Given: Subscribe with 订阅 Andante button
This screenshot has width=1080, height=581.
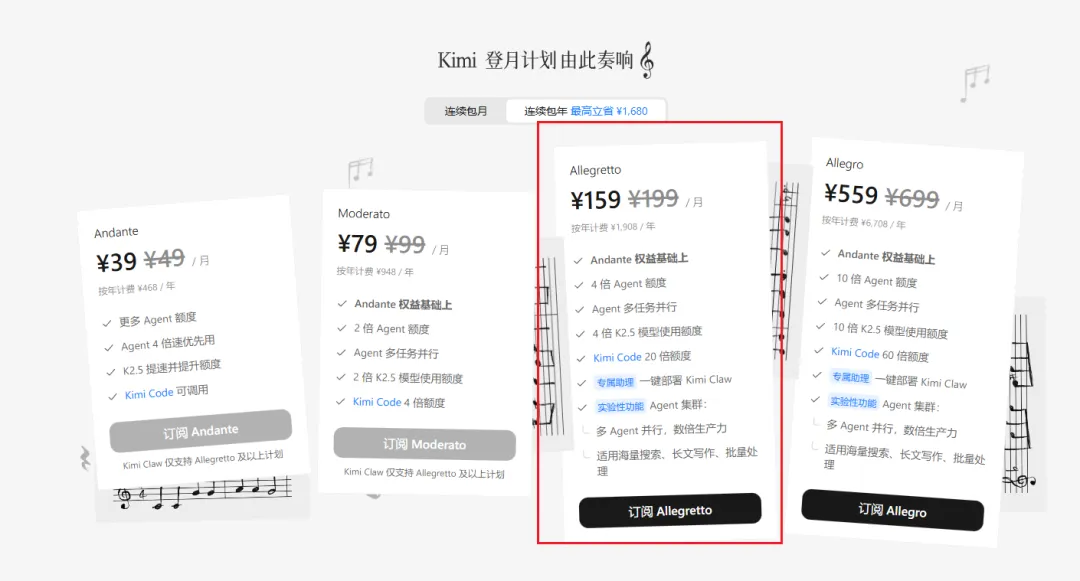Looking at the screenshot, I should coord(200,432).
